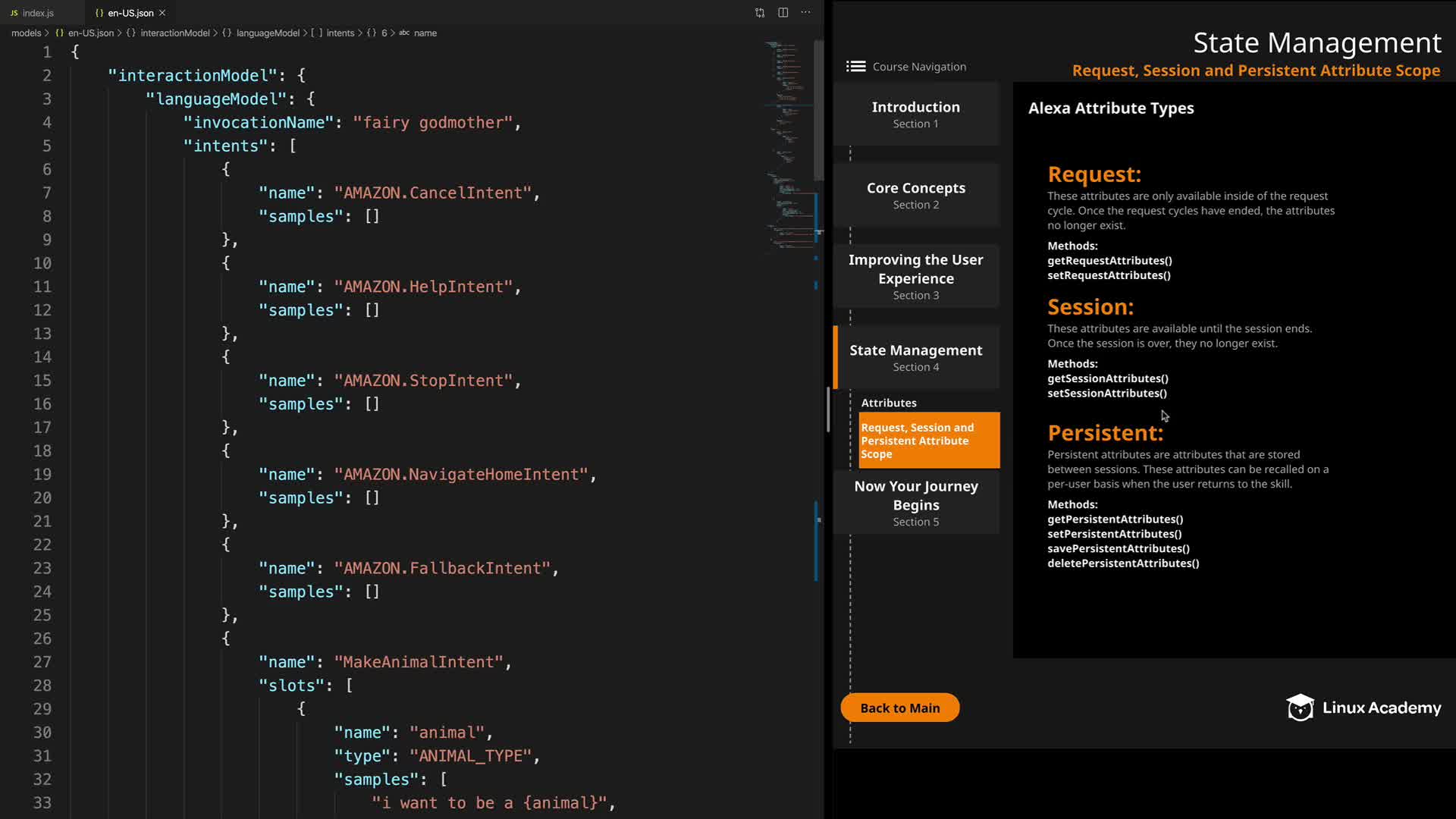The image size is (1456, 819).
Task: Open Now Your Journey Begins section
Action: pyautogui.click(x=915, y=503)
